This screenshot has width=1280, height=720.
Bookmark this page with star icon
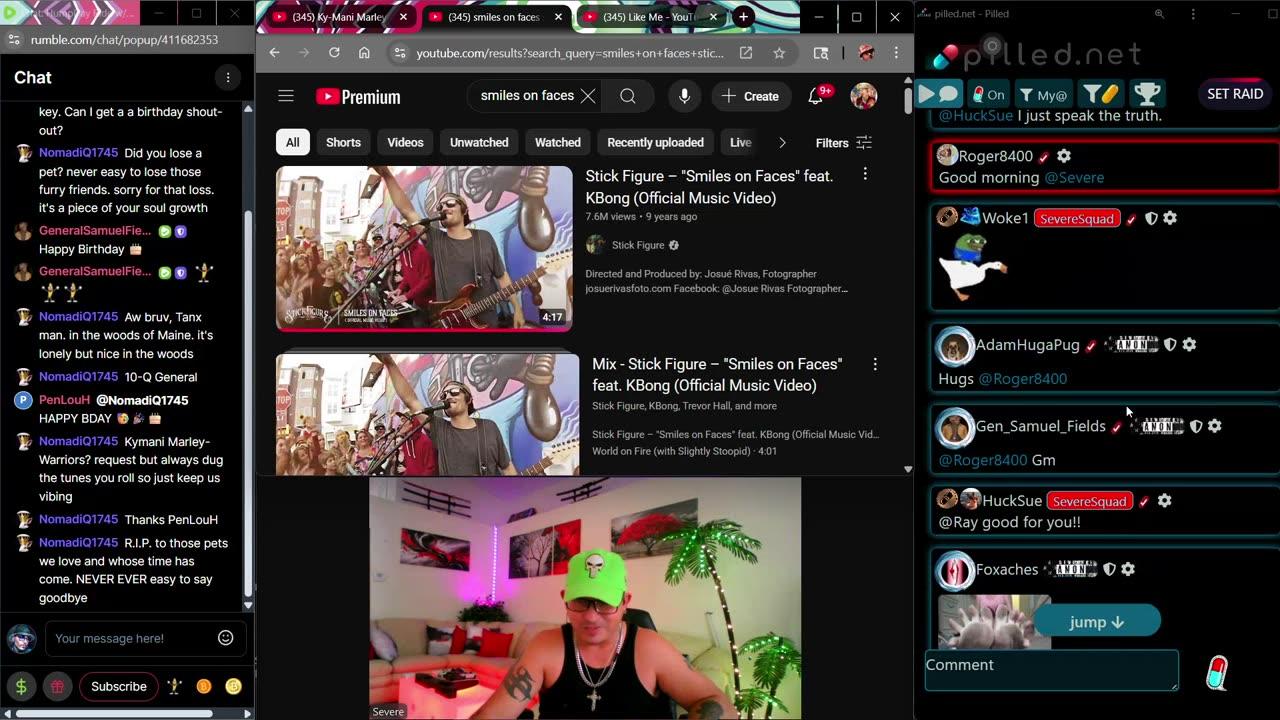779,53
